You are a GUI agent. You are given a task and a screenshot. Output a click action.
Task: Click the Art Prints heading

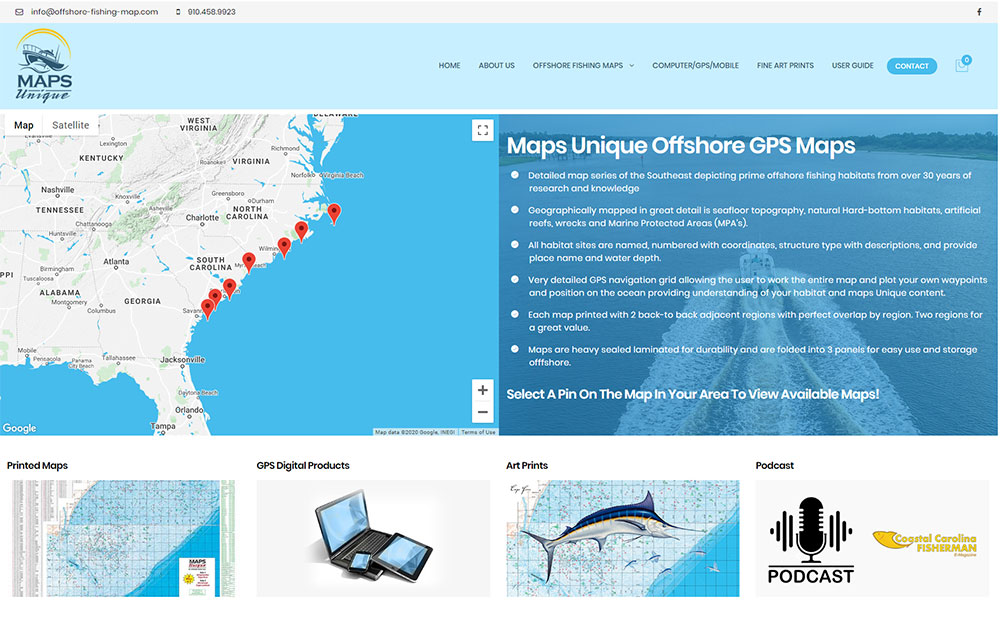(x=527, y=466)
